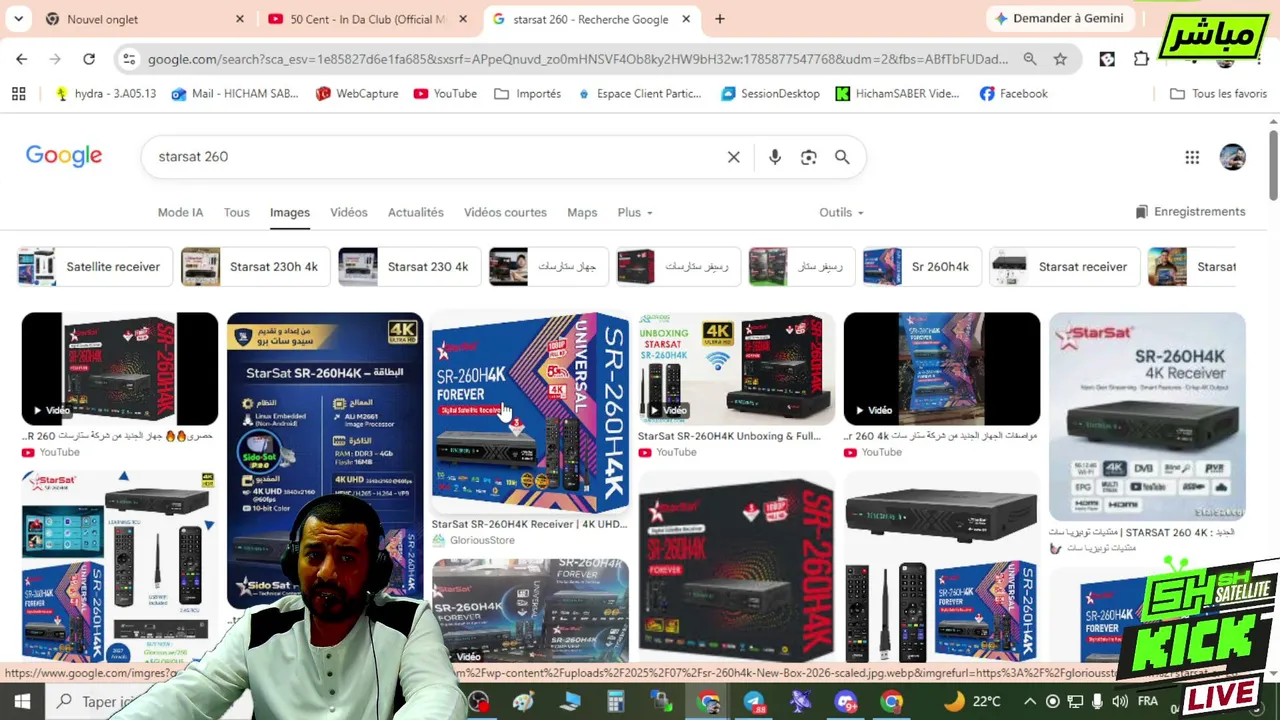Open the Actualités results tab
Viewport: 1280px width, 720px height.
(x=416, y=212)
